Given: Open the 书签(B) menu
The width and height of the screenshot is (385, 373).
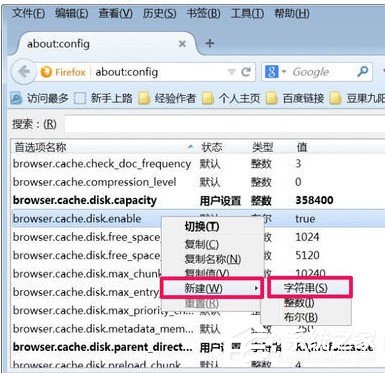Looking at the screenshot, I should coord(203,13).
